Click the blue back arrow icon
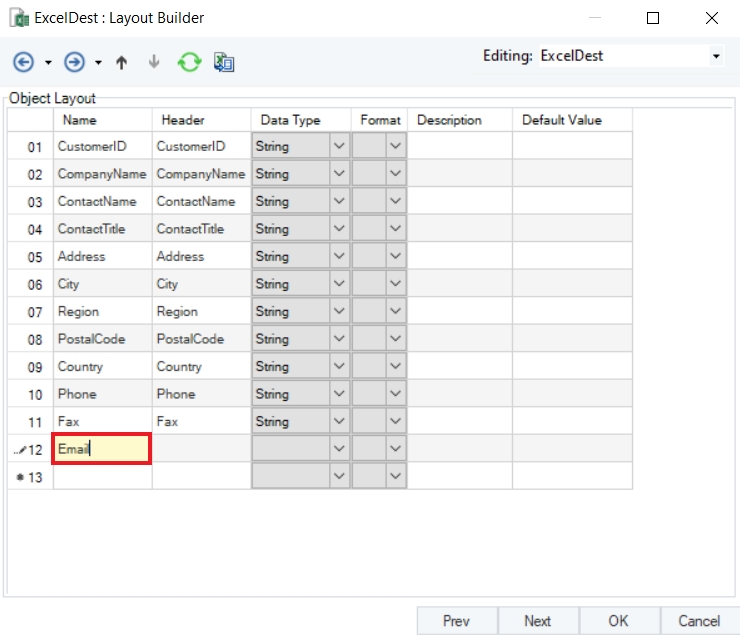The height and width of the screenshot is (635, 740). [x=23, y=62]
